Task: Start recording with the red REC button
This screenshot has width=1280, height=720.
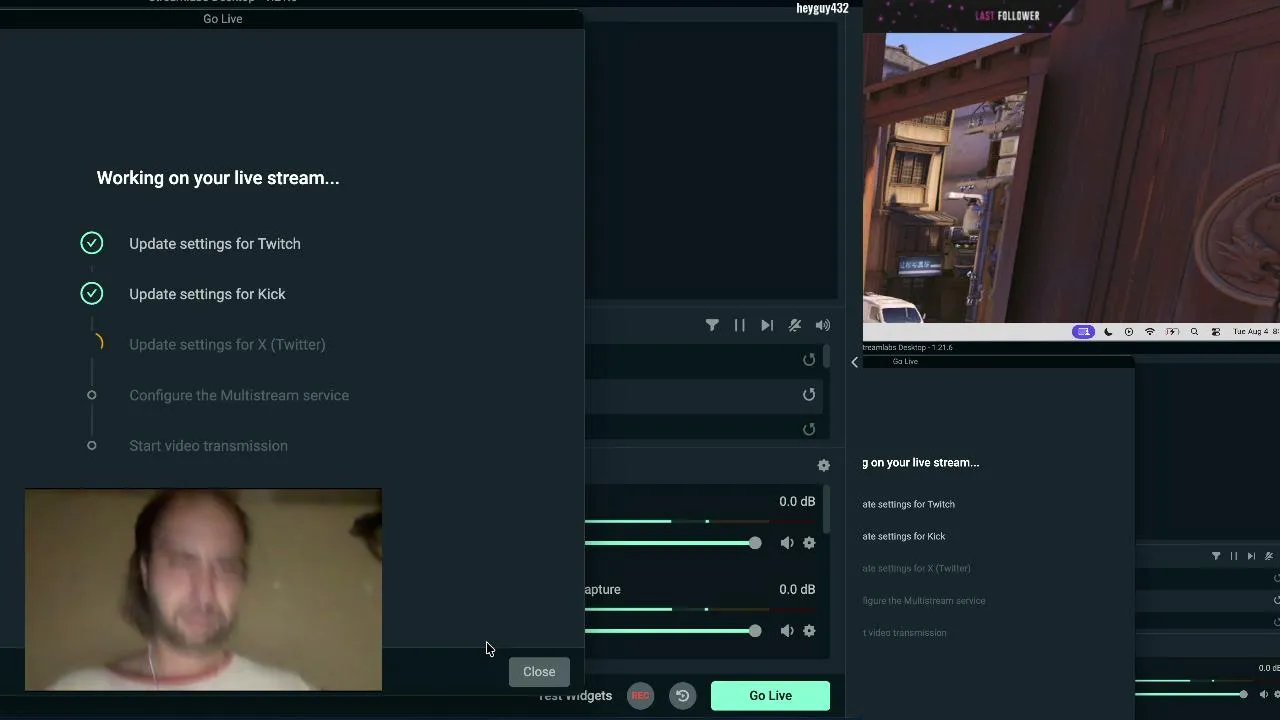Action: coord(640,696)
